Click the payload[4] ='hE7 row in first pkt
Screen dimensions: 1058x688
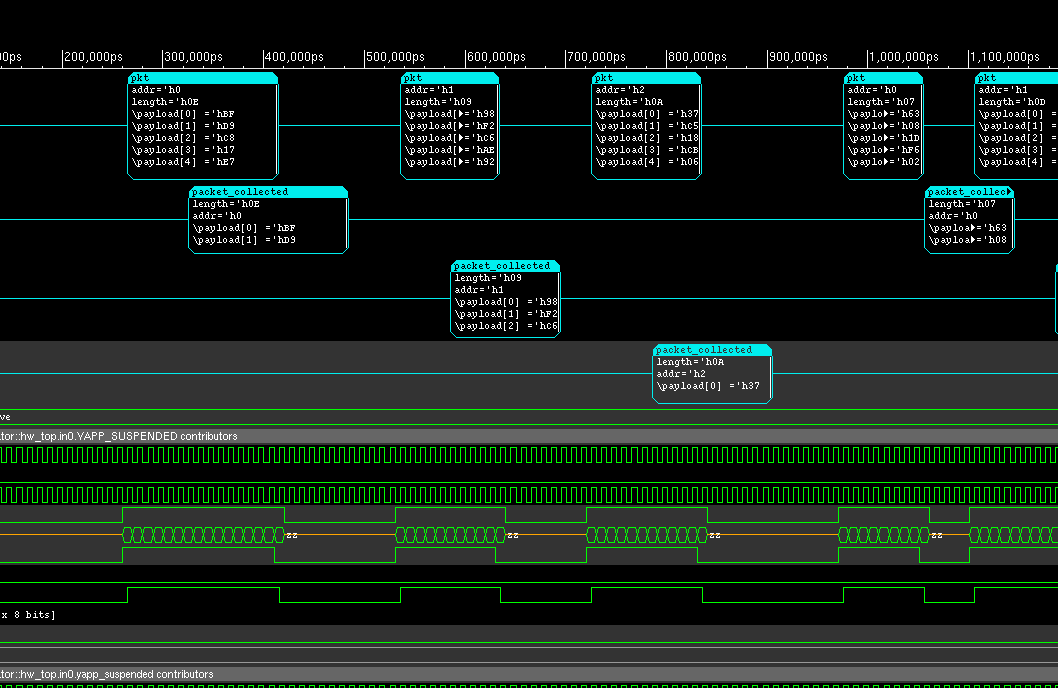pos(183,162)
